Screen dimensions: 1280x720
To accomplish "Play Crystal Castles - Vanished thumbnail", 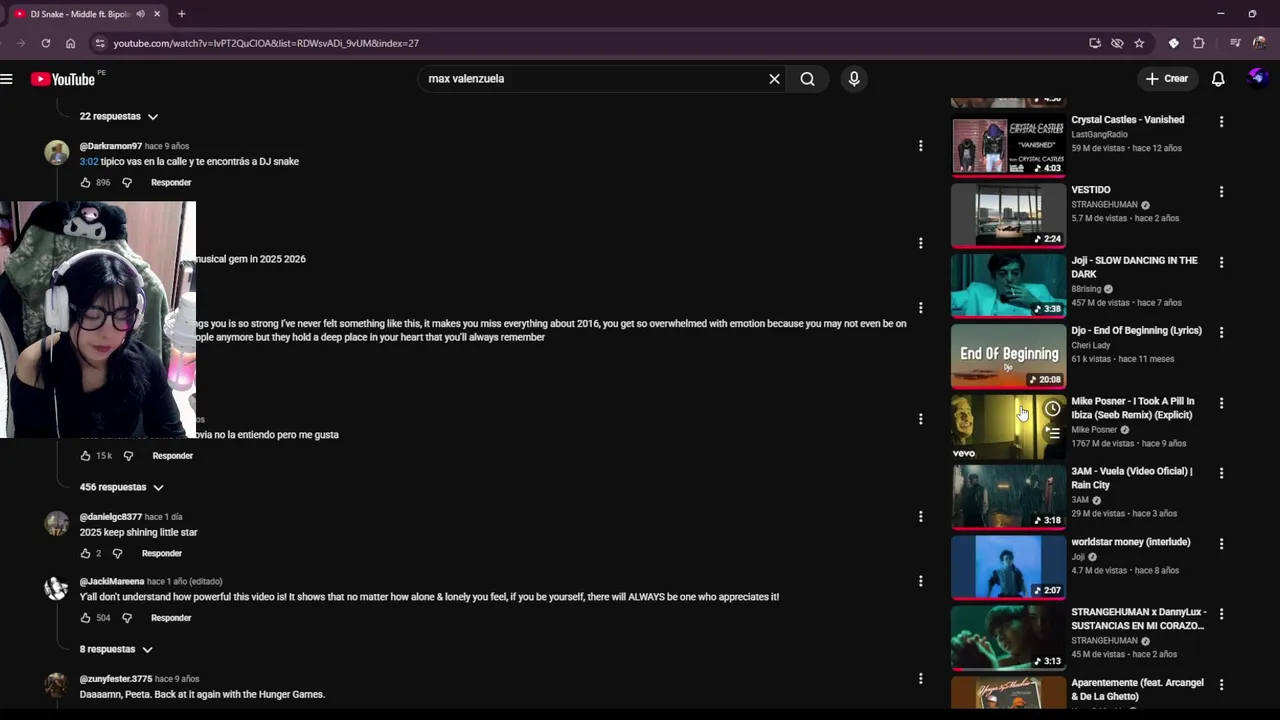I will [x=1008, y=145].
